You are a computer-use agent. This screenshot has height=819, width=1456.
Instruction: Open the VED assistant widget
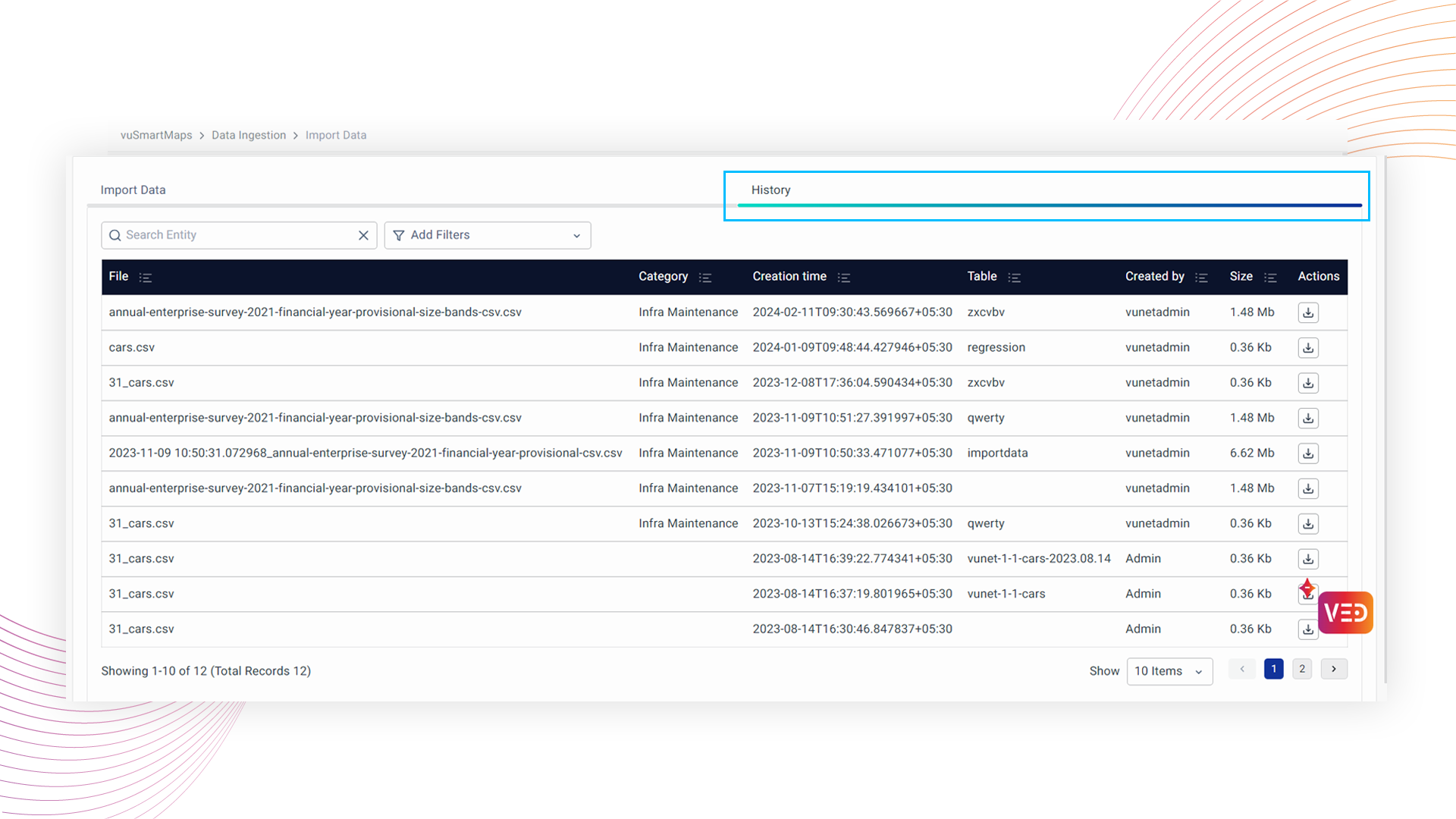click(1346, 613)
